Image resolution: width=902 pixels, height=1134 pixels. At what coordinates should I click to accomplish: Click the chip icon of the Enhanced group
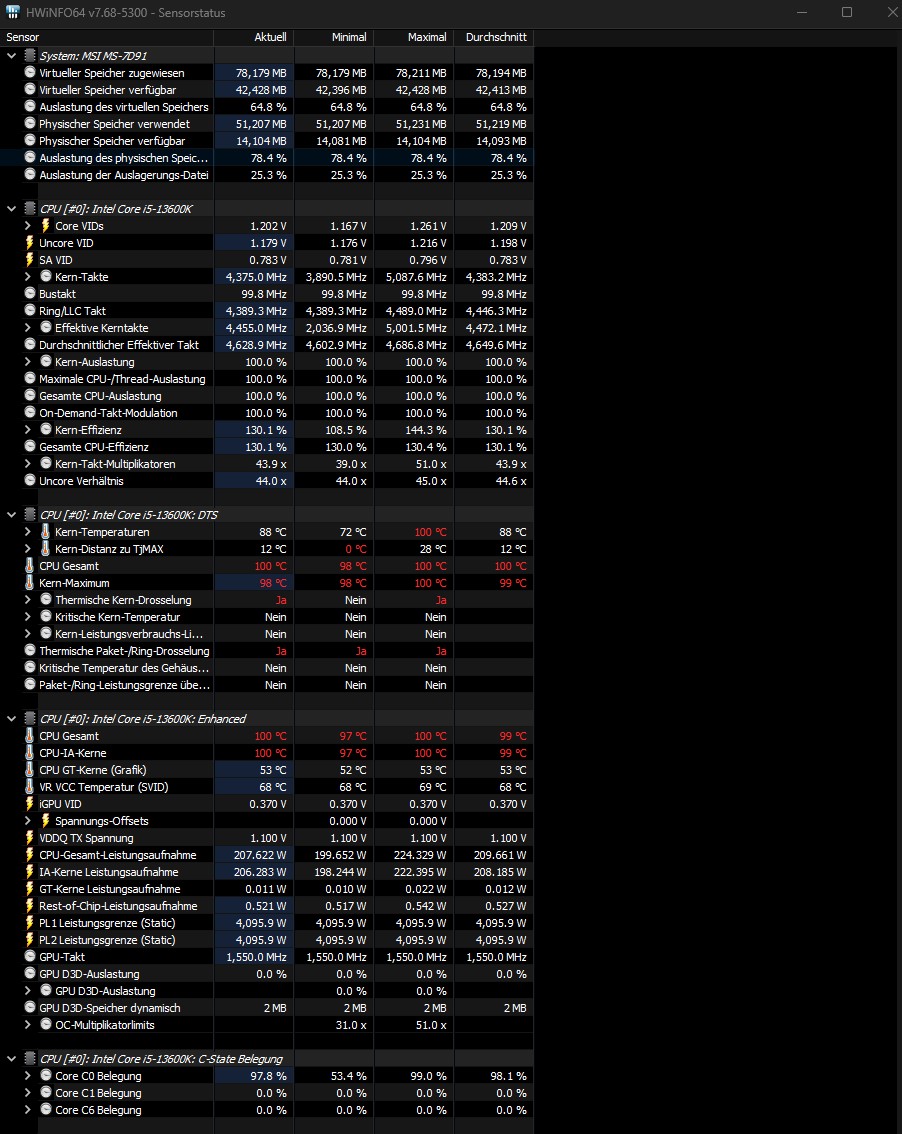click(x=30, y=718)
